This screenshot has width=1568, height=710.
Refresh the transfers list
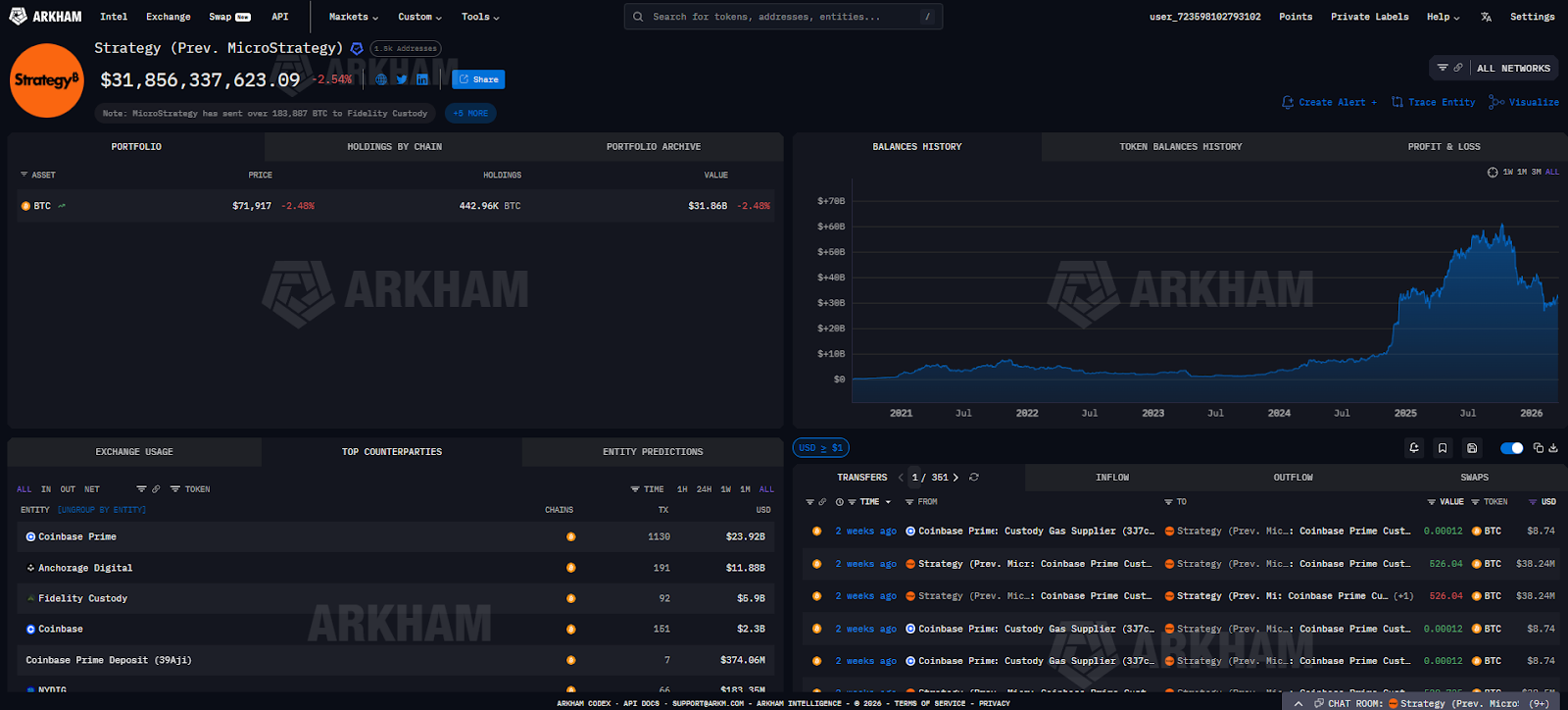tap(974, 478)
